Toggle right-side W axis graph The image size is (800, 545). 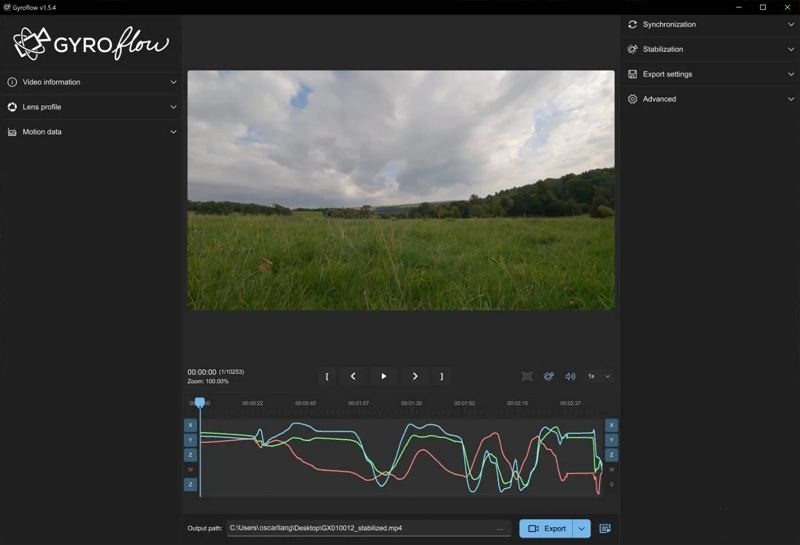[612, 470]
